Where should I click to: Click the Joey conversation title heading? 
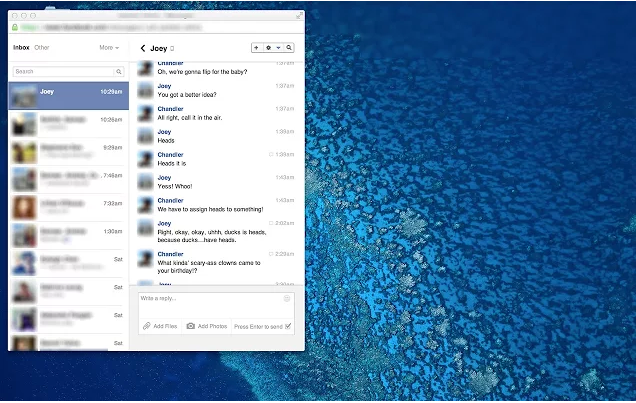click(x=159, y=48)
